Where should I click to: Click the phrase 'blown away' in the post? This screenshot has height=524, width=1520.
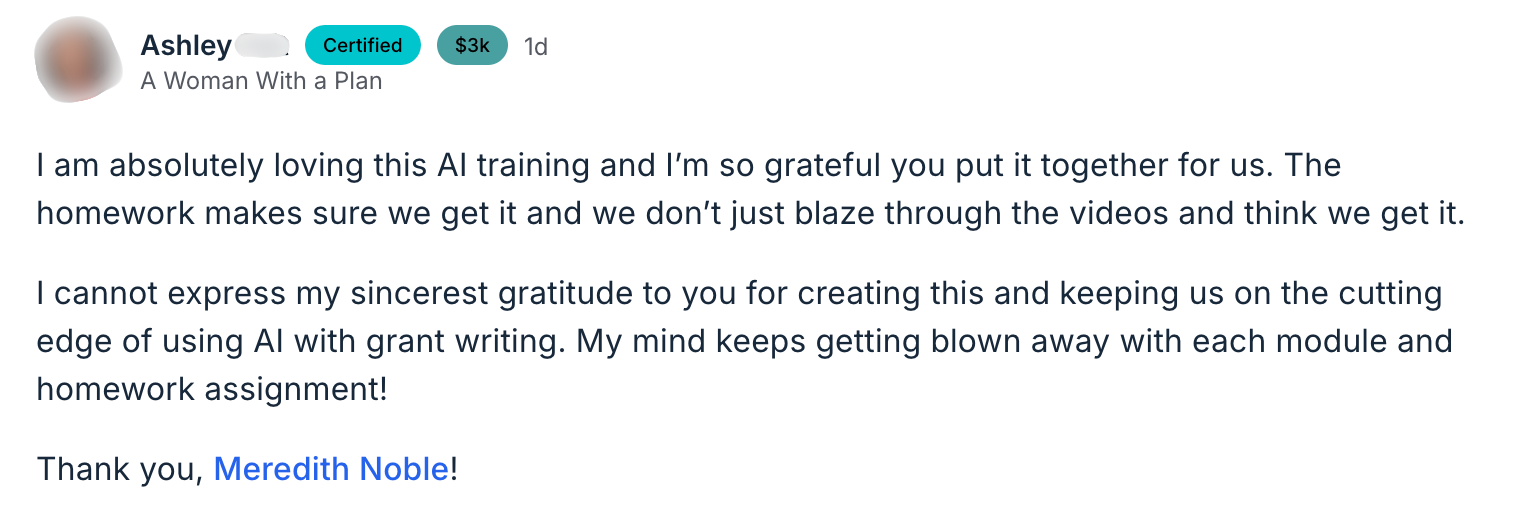(x=1012, y=341)
